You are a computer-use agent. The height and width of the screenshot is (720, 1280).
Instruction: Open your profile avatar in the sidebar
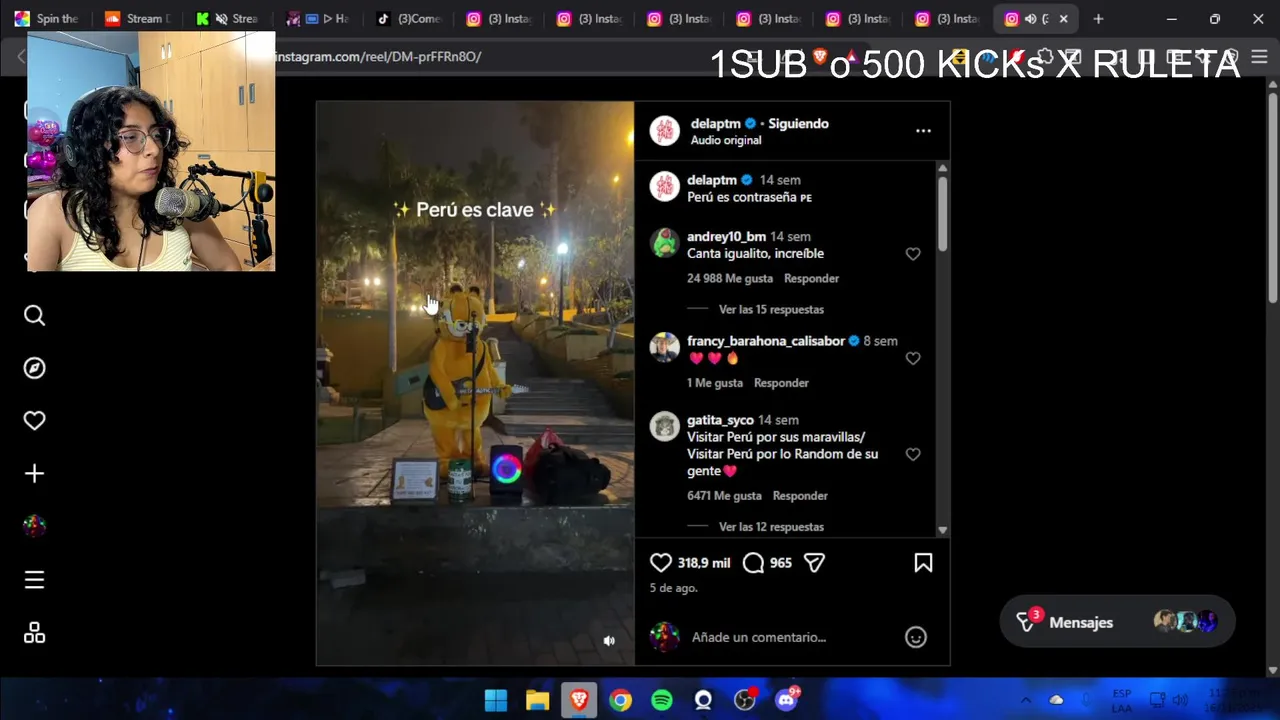point(34,526)
